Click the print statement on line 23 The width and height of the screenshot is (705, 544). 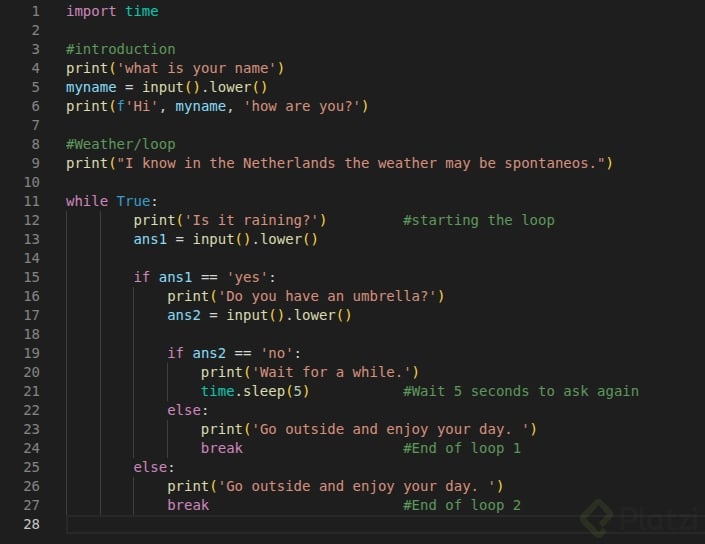click(369, 429)
